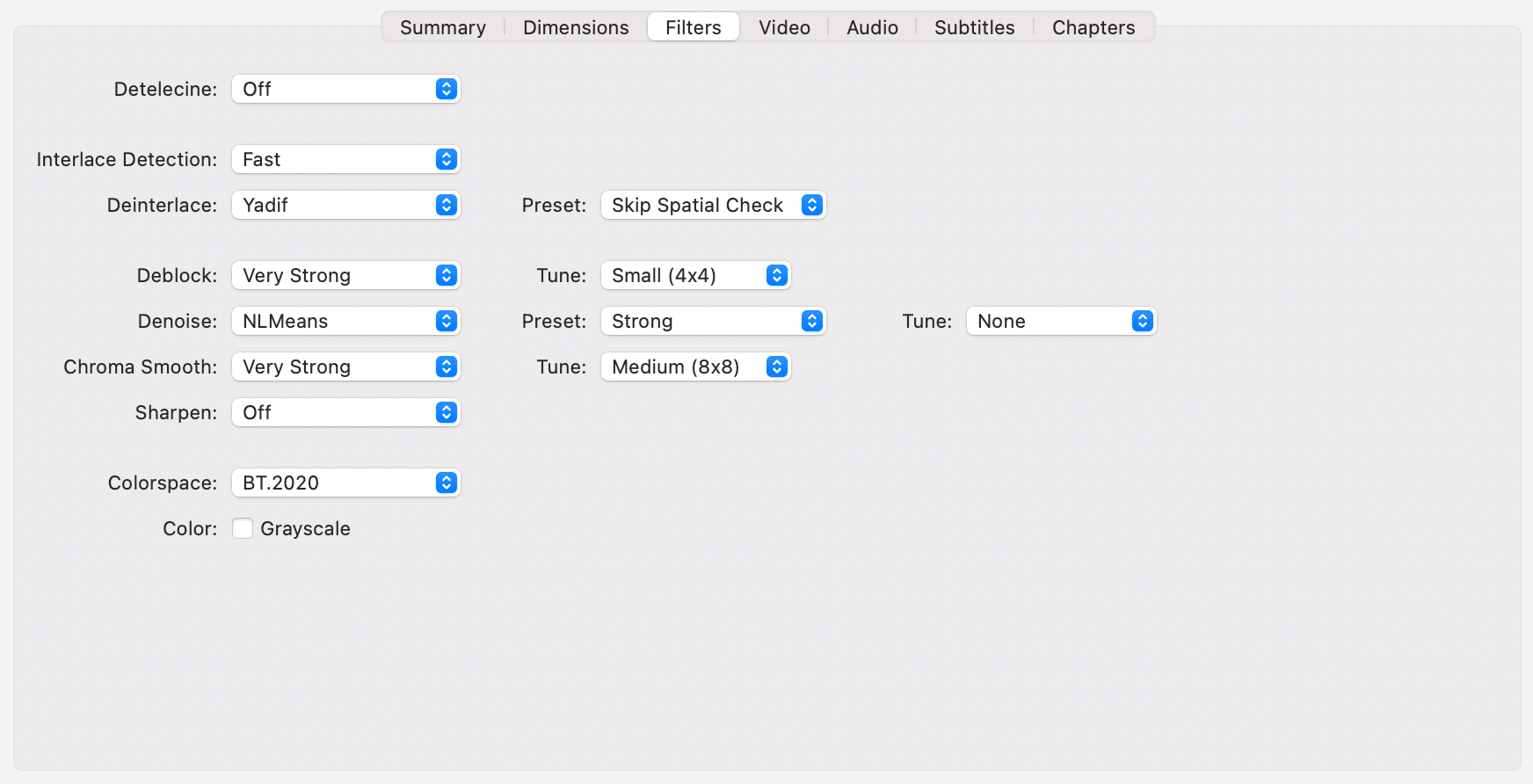Enable the Grayscale checkbox
The height and width of the screenshot is (784, 1533).
[x=243, y=528]
